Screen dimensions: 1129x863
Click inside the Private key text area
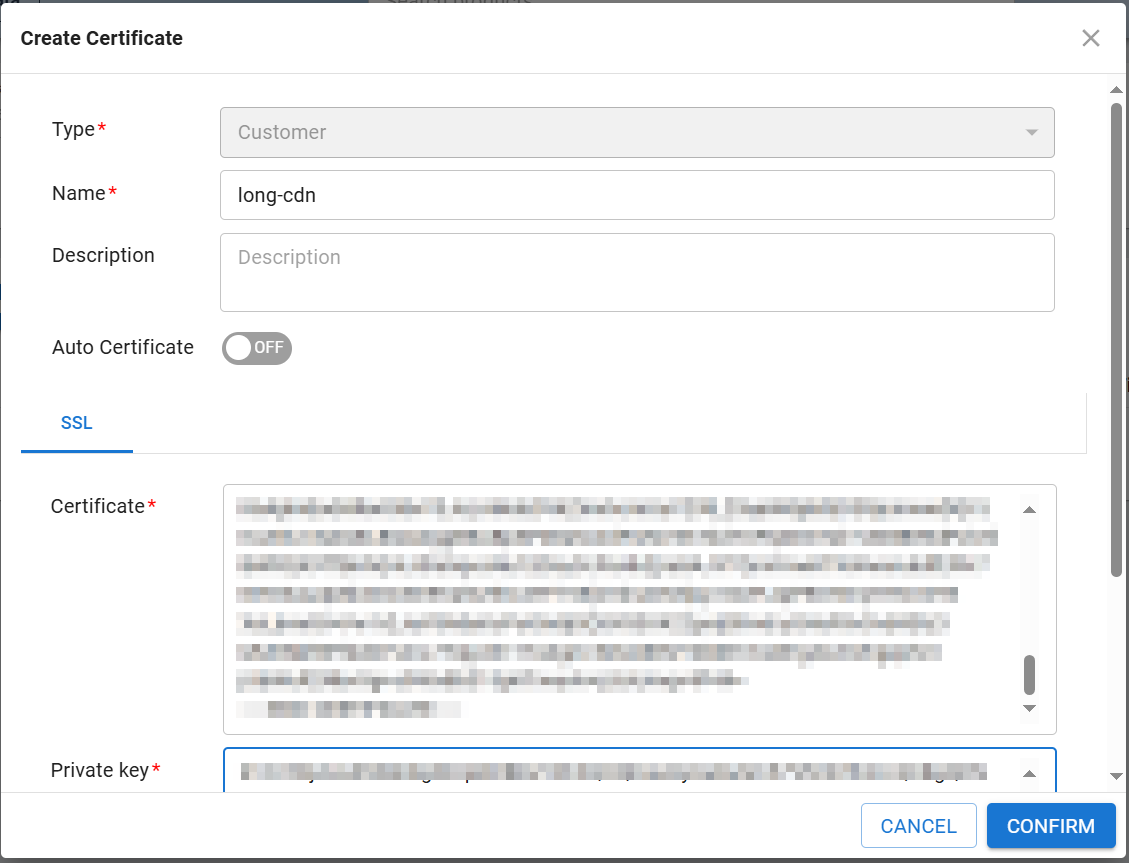coord(620,771)
